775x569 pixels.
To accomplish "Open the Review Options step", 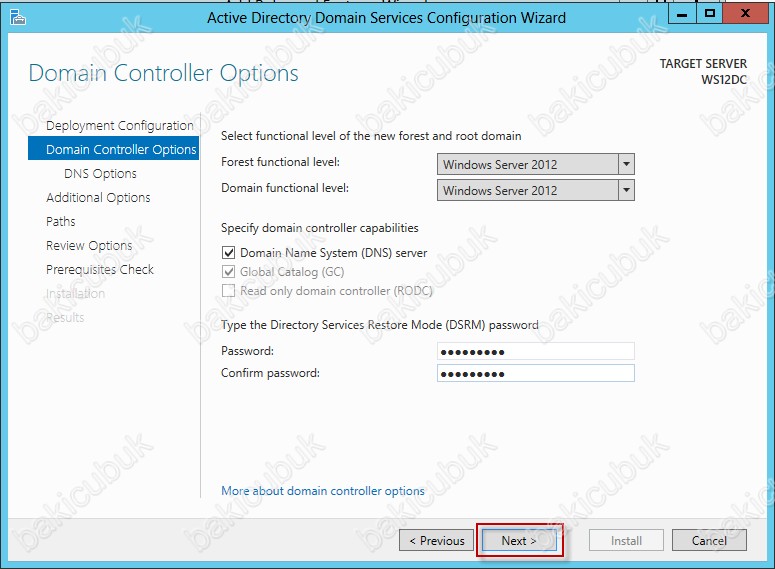I will 89,245.
